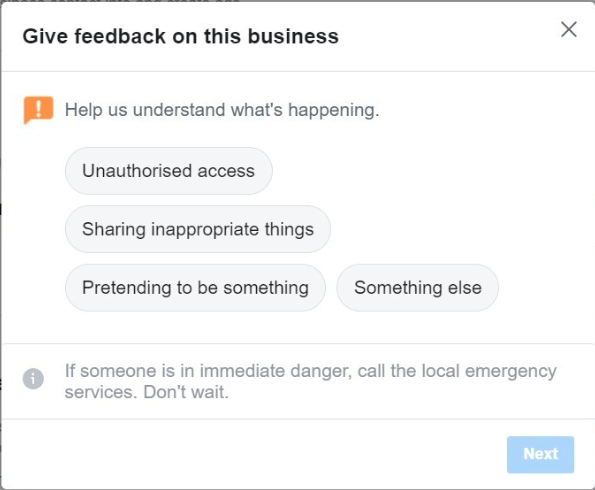Pick the Pretending to be something option
Viewport: 595px width, 490px height.
click(x=195, y=288)
